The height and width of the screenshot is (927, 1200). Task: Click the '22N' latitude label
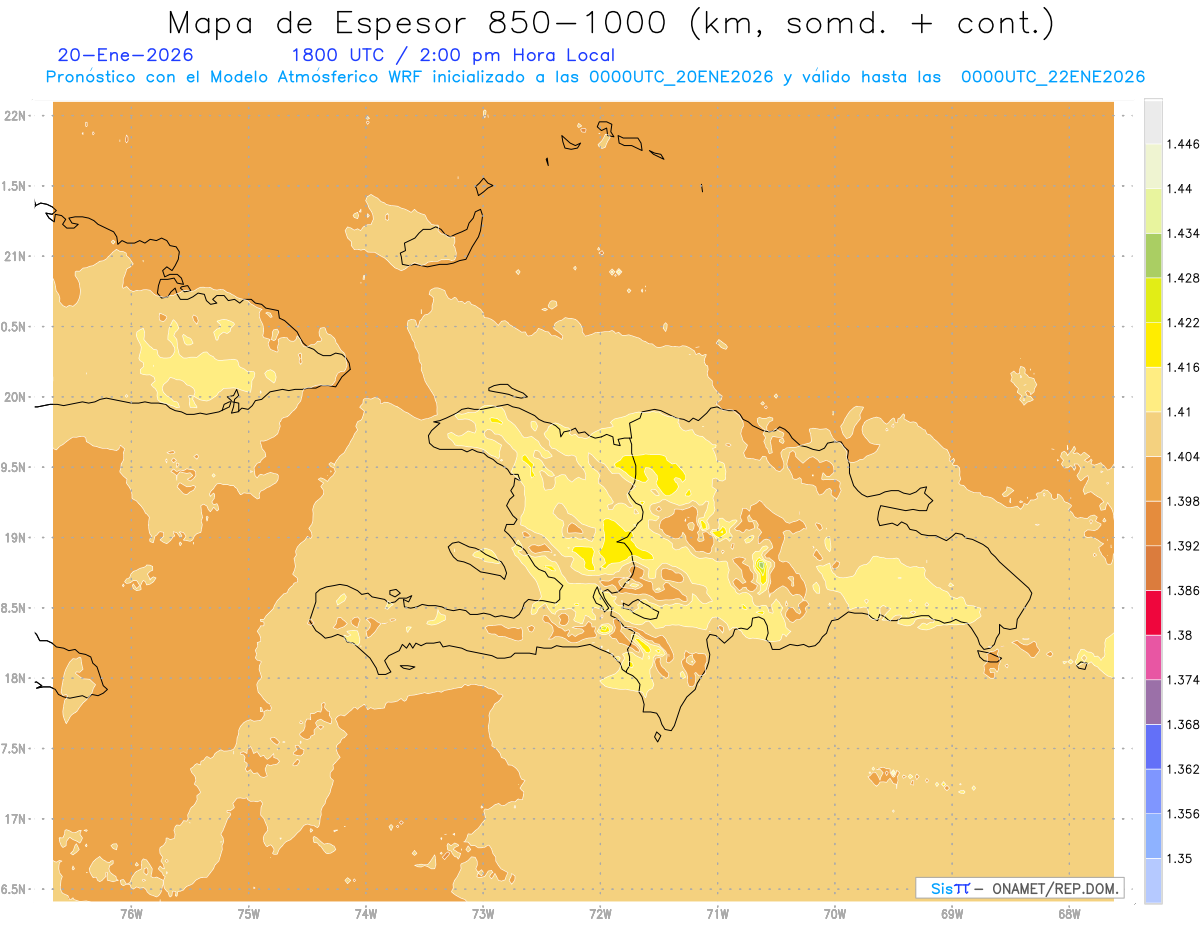[16, 115]
